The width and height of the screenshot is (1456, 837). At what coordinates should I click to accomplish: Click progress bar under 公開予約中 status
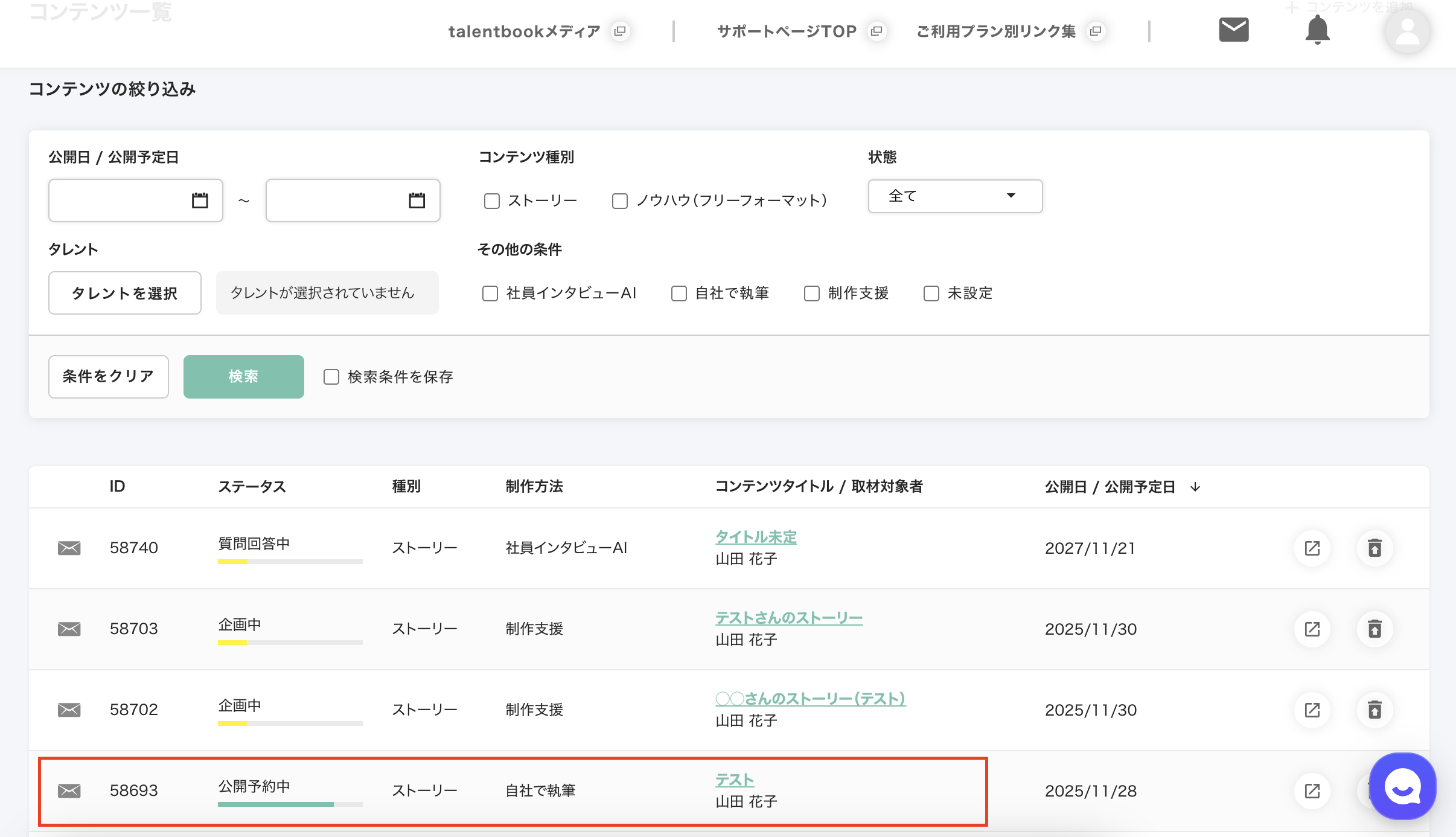tap(290, 804)
